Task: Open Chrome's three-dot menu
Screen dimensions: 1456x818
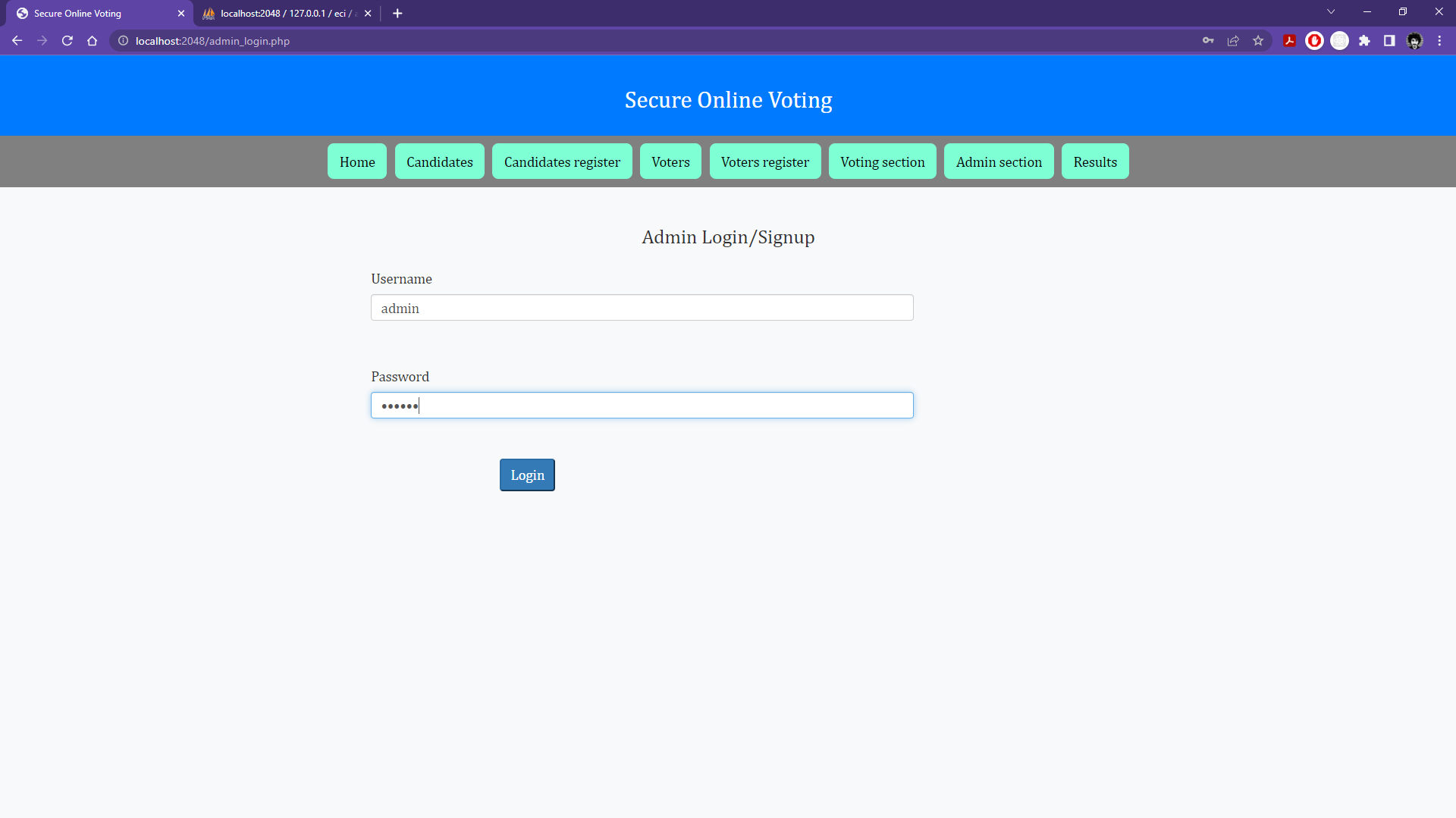Action: pyautogui.click(x=1439, y=41)
